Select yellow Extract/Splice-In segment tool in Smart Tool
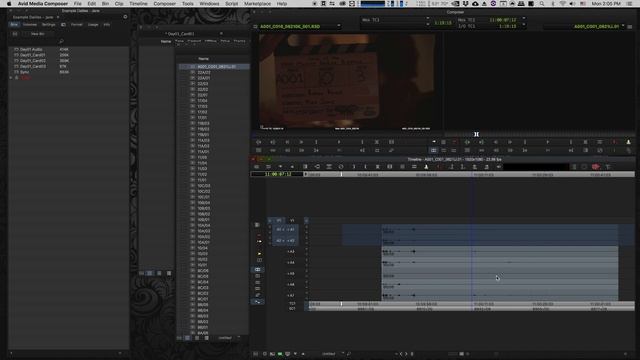Image resolution: width=640 pixels, height=360 pixels. tap(259, 242)
